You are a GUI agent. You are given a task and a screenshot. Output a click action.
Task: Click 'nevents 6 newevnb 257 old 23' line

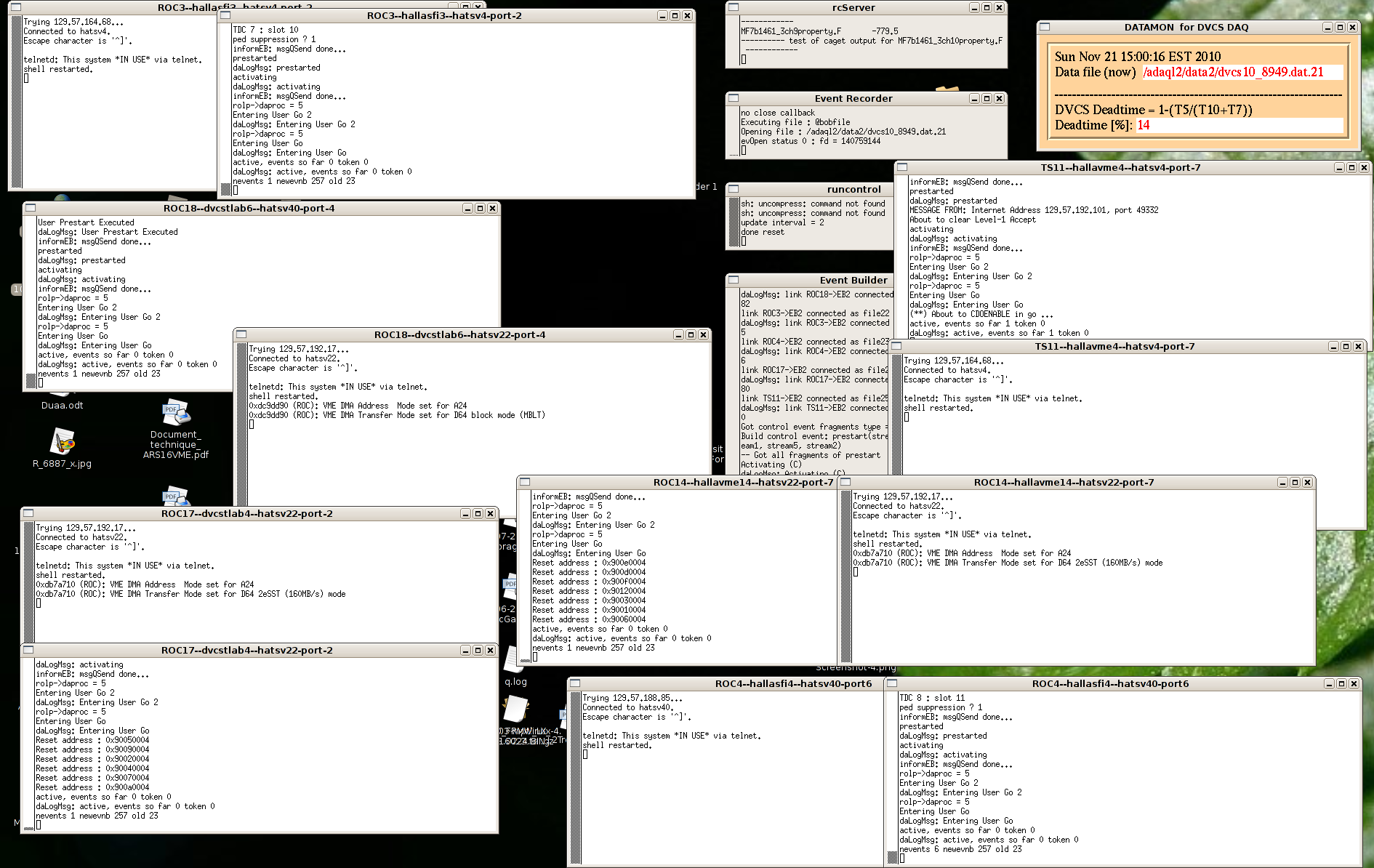[960, 848]
